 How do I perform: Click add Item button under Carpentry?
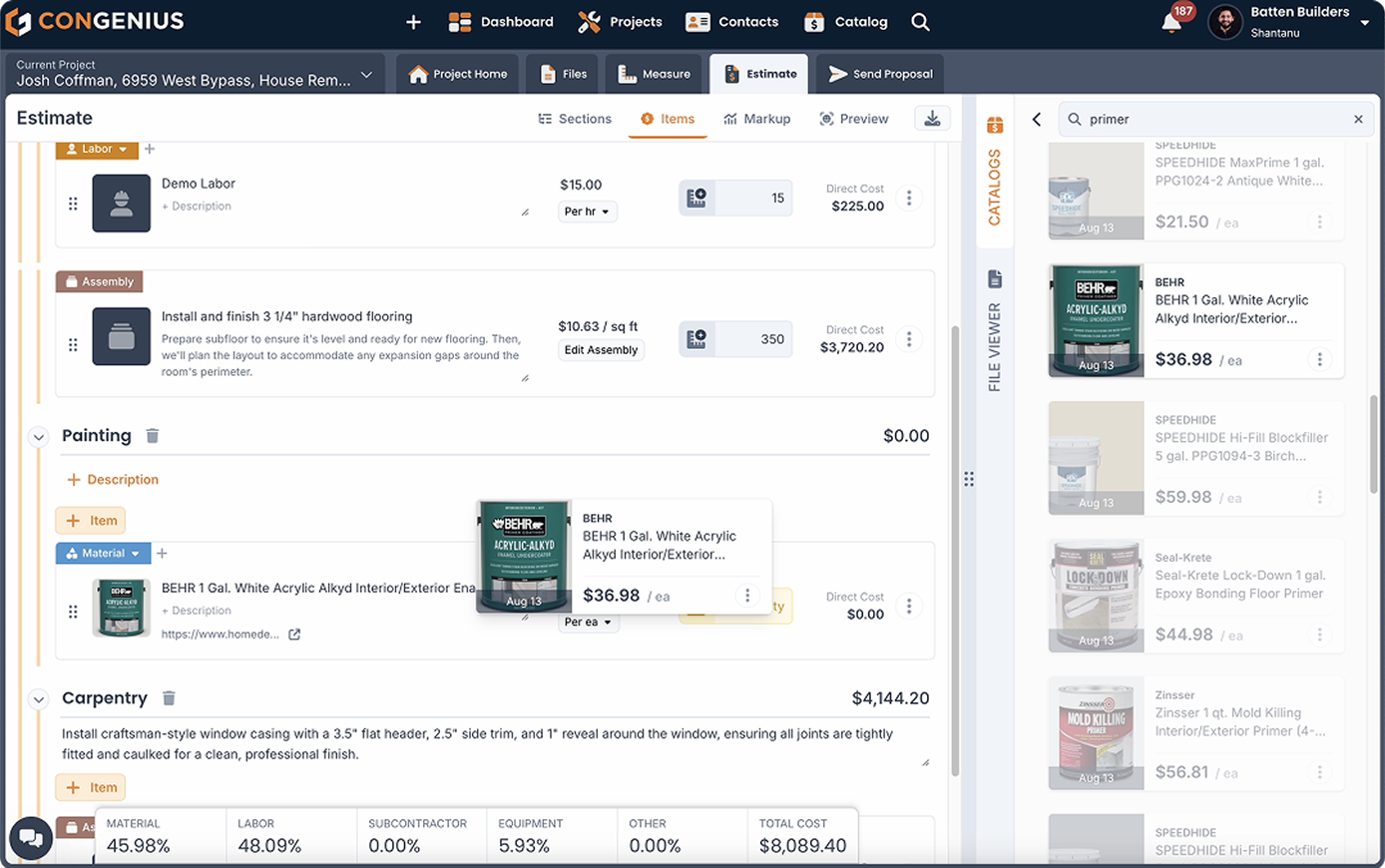tap(91, 787)
